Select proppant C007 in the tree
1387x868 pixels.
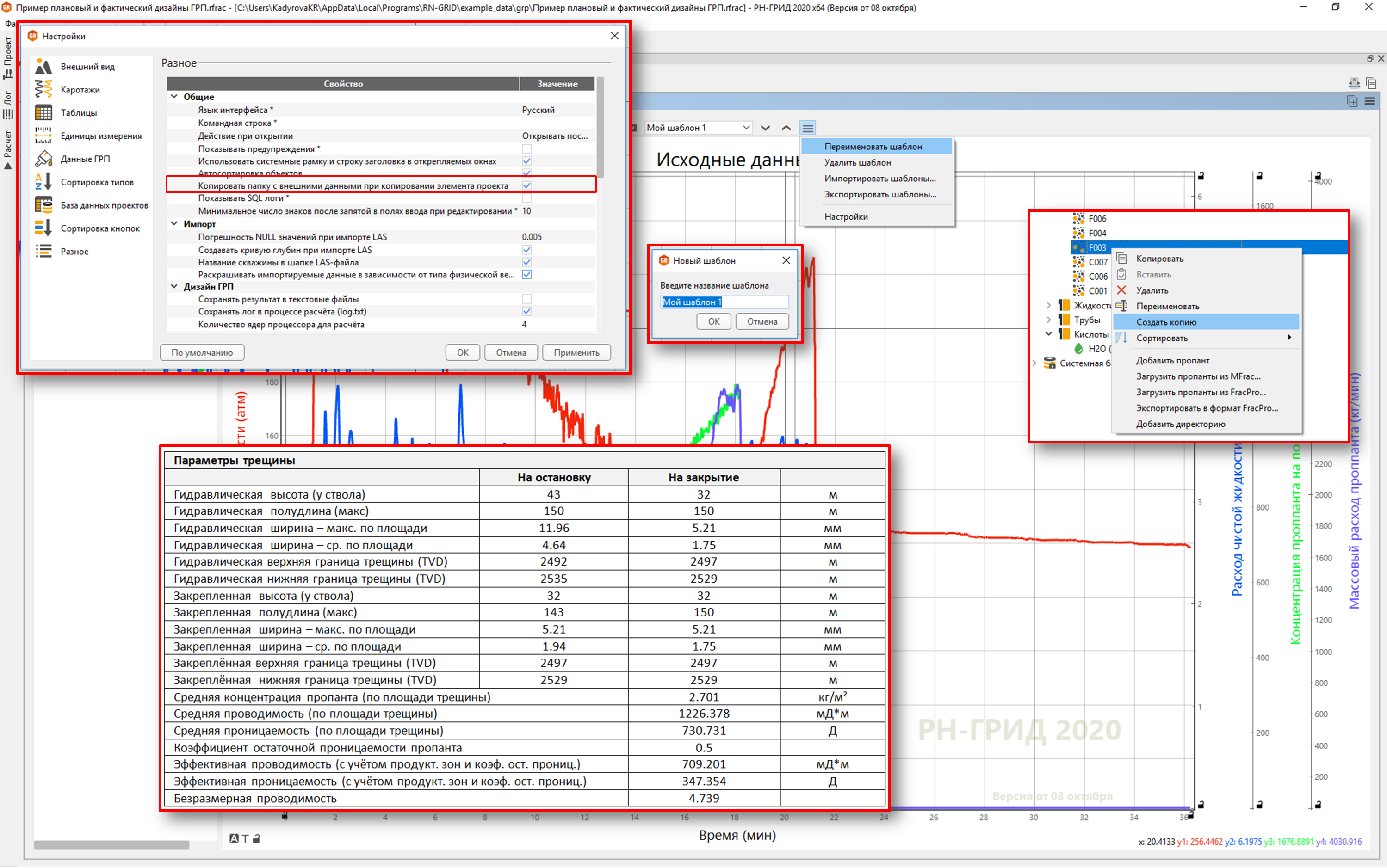(x=1097, y=262)
